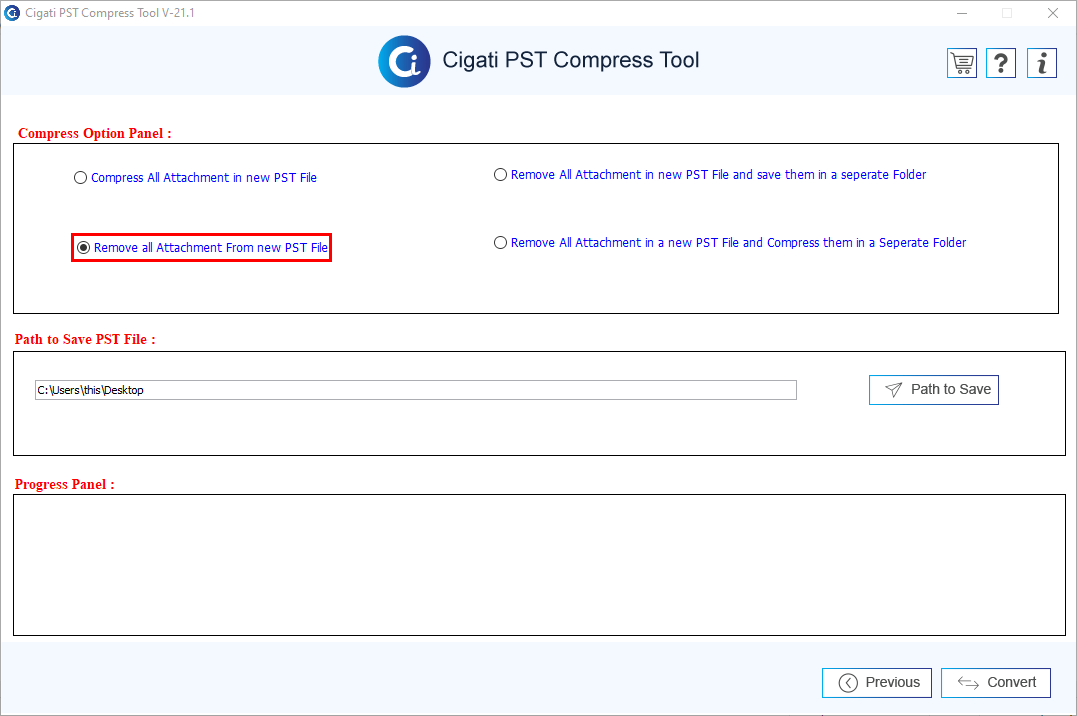1077x716 pixels.
Task: Click the Progress Panel heading
Action: tap(65, 484)
